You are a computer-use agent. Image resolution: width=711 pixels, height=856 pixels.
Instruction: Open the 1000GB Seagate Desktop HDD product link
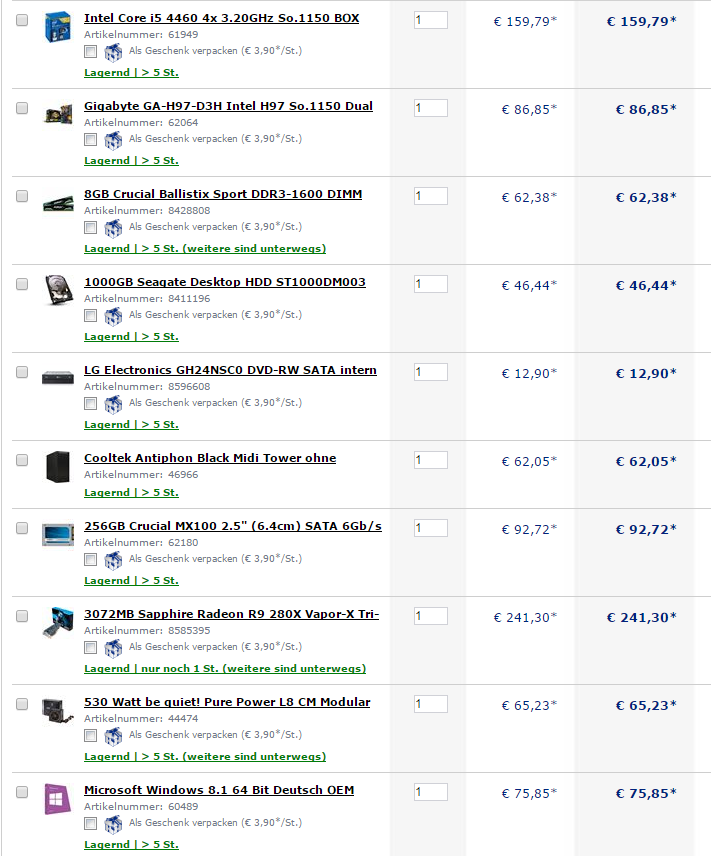pos(224,282)
